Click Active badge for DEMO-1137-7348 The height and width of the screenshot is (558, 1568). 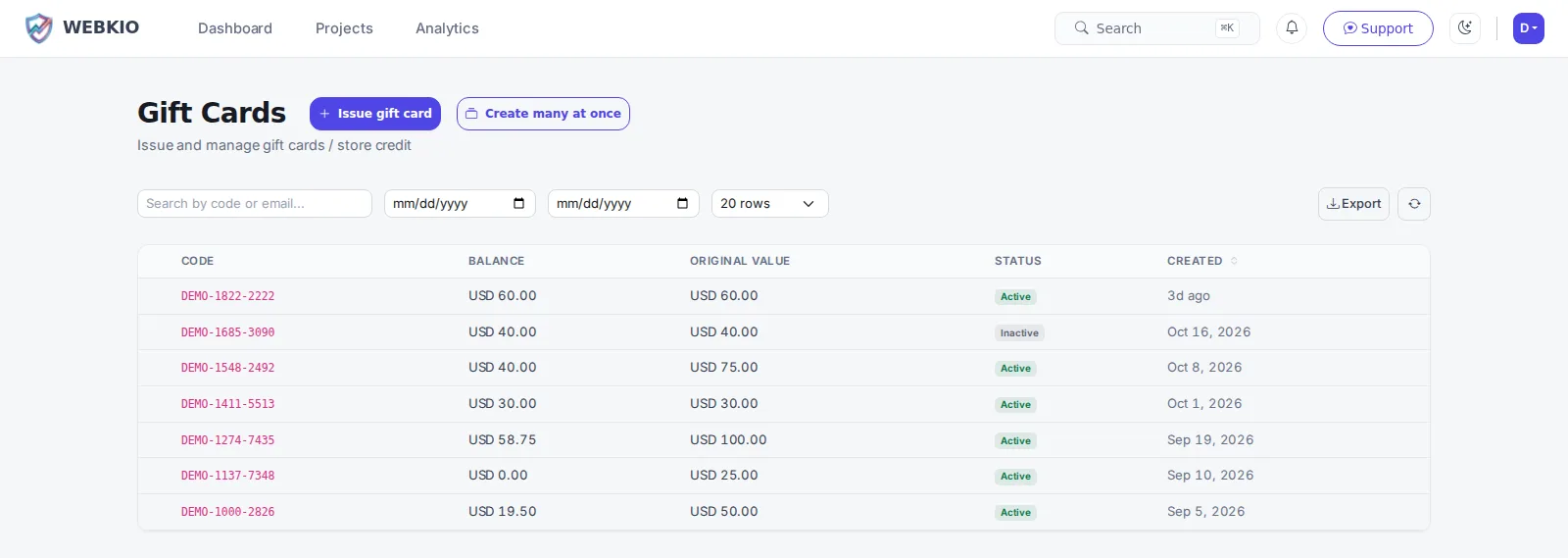pyautogui.click(x=1015, y=476)
